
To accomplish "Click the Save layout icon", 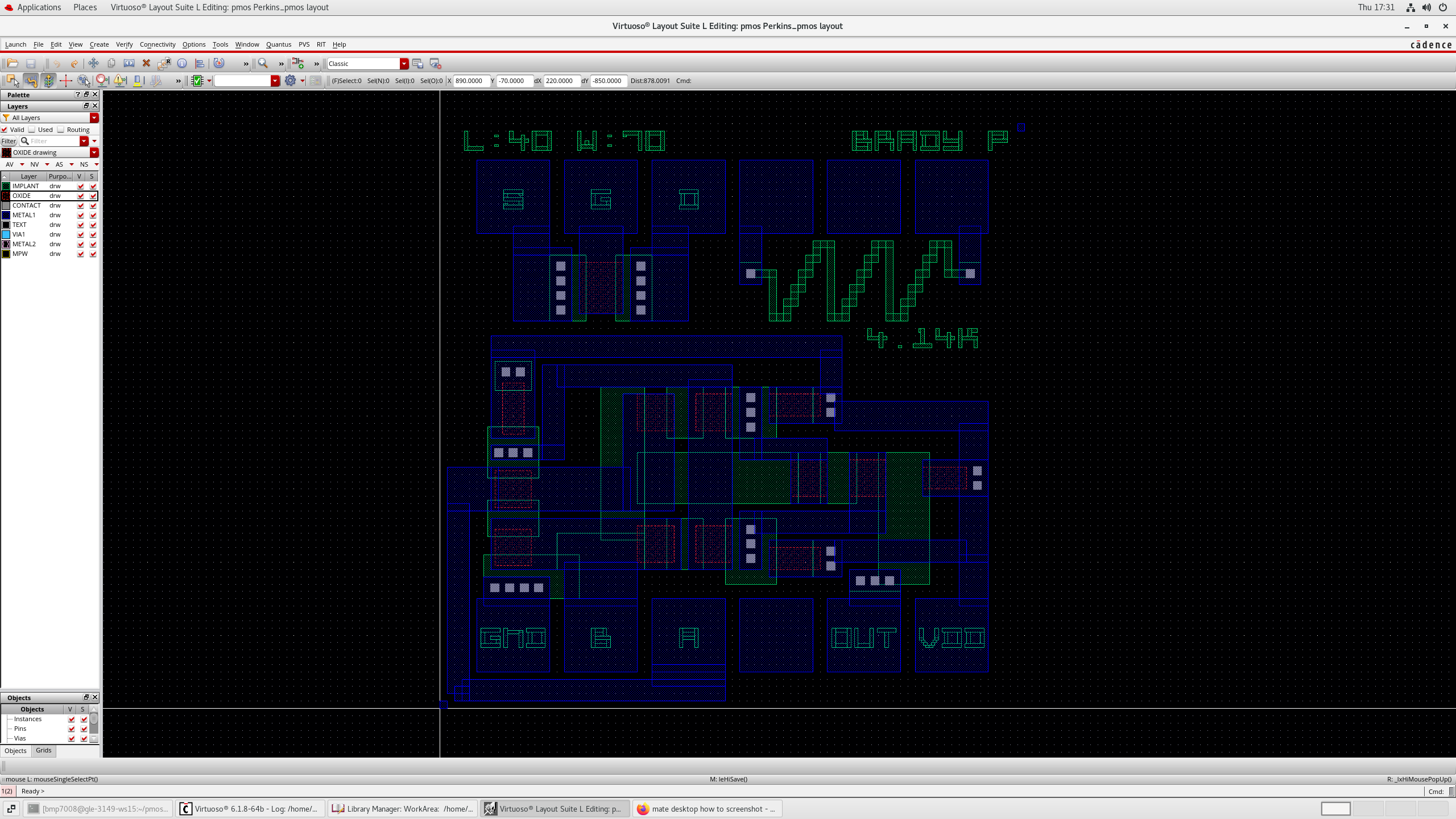I will point(30,63).
